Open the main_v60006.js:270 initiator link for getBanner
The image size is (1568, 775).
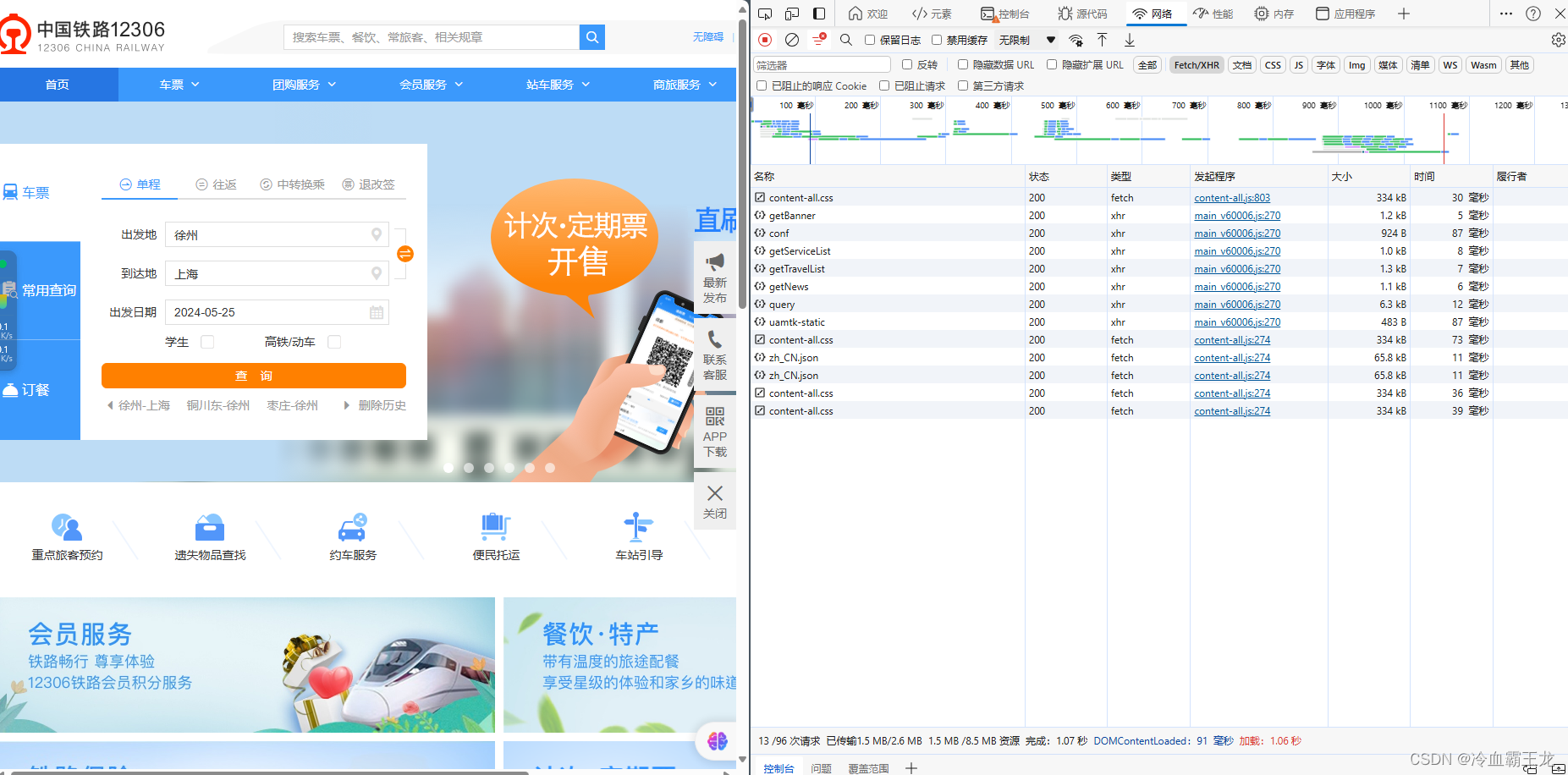click(x=1237, y=216)
